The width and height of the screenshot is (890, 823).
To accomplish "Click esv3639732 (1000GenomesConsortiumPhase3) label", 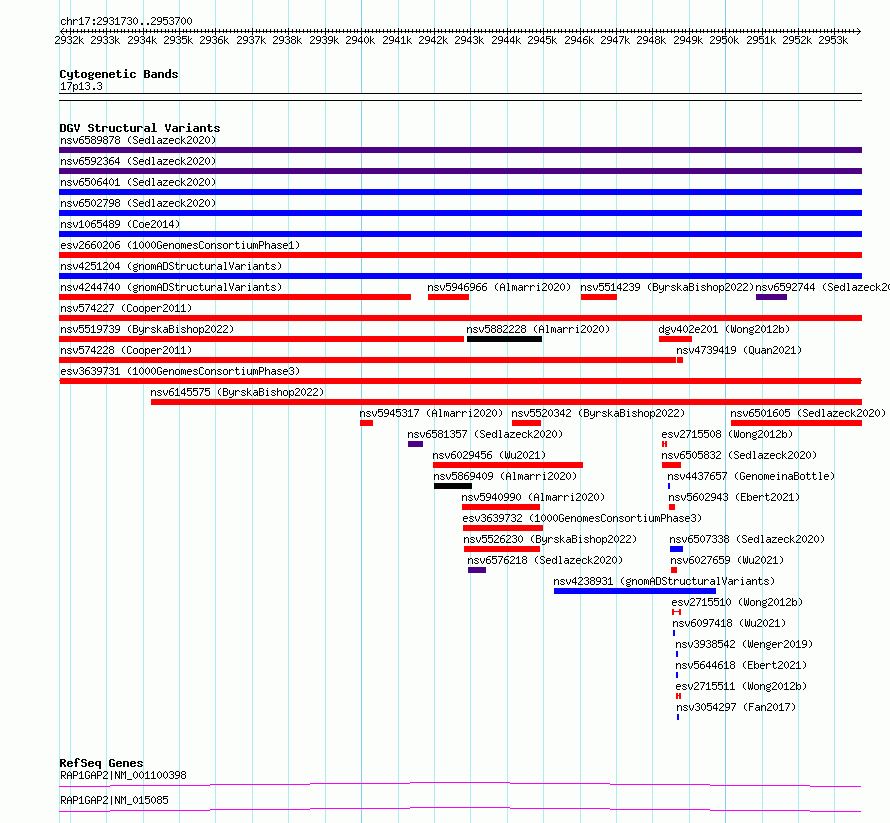I will tap(582, 518).
